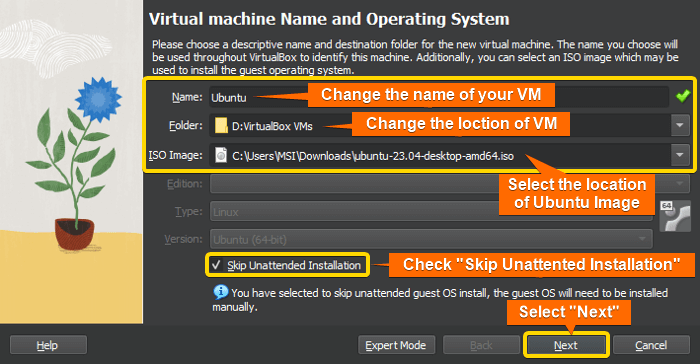Click the 'Version:' label
The image size is (700, 364).
pyautogui.click(x=183, y=239)
